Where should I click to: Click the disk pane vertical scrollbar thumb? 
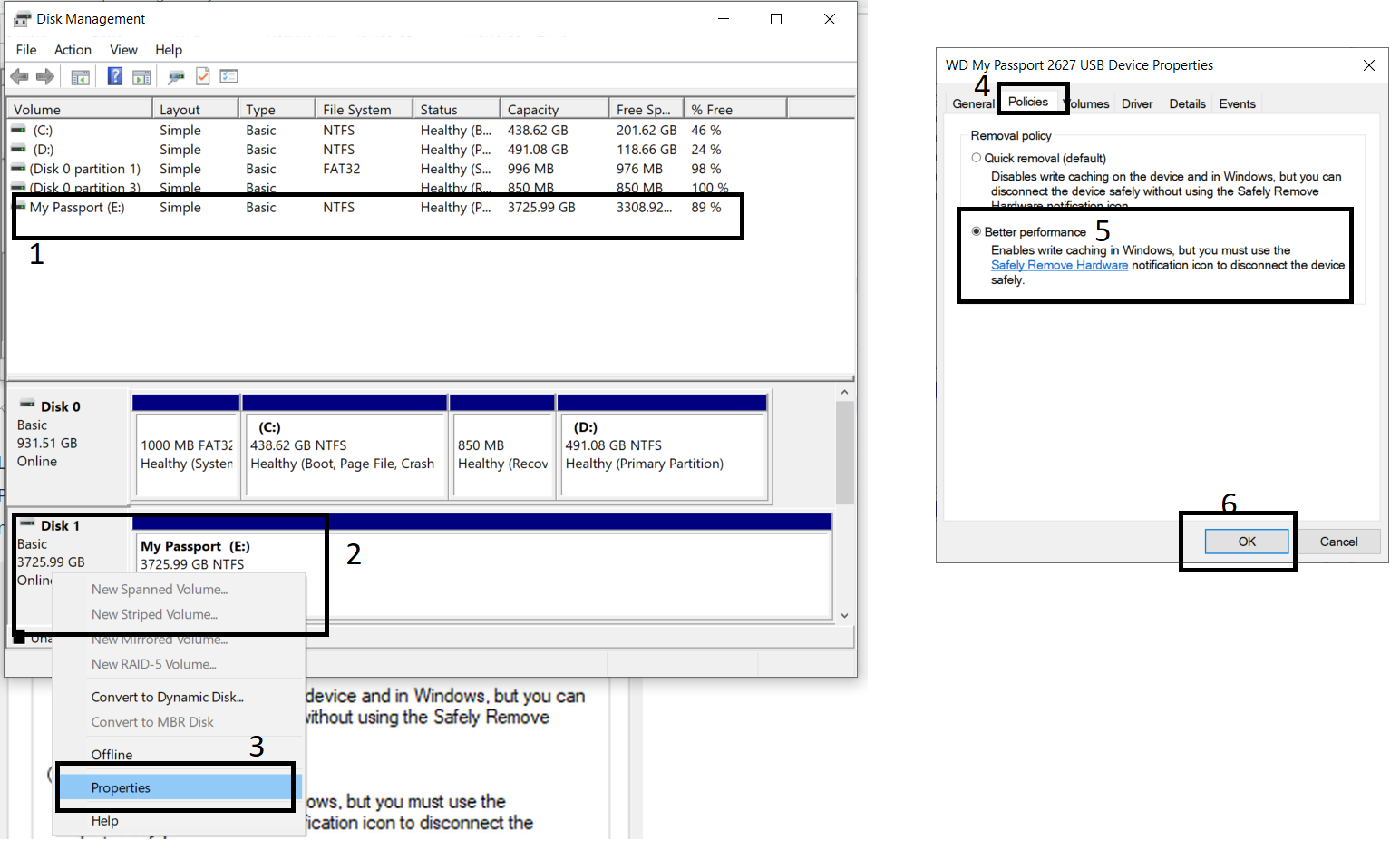844,453
